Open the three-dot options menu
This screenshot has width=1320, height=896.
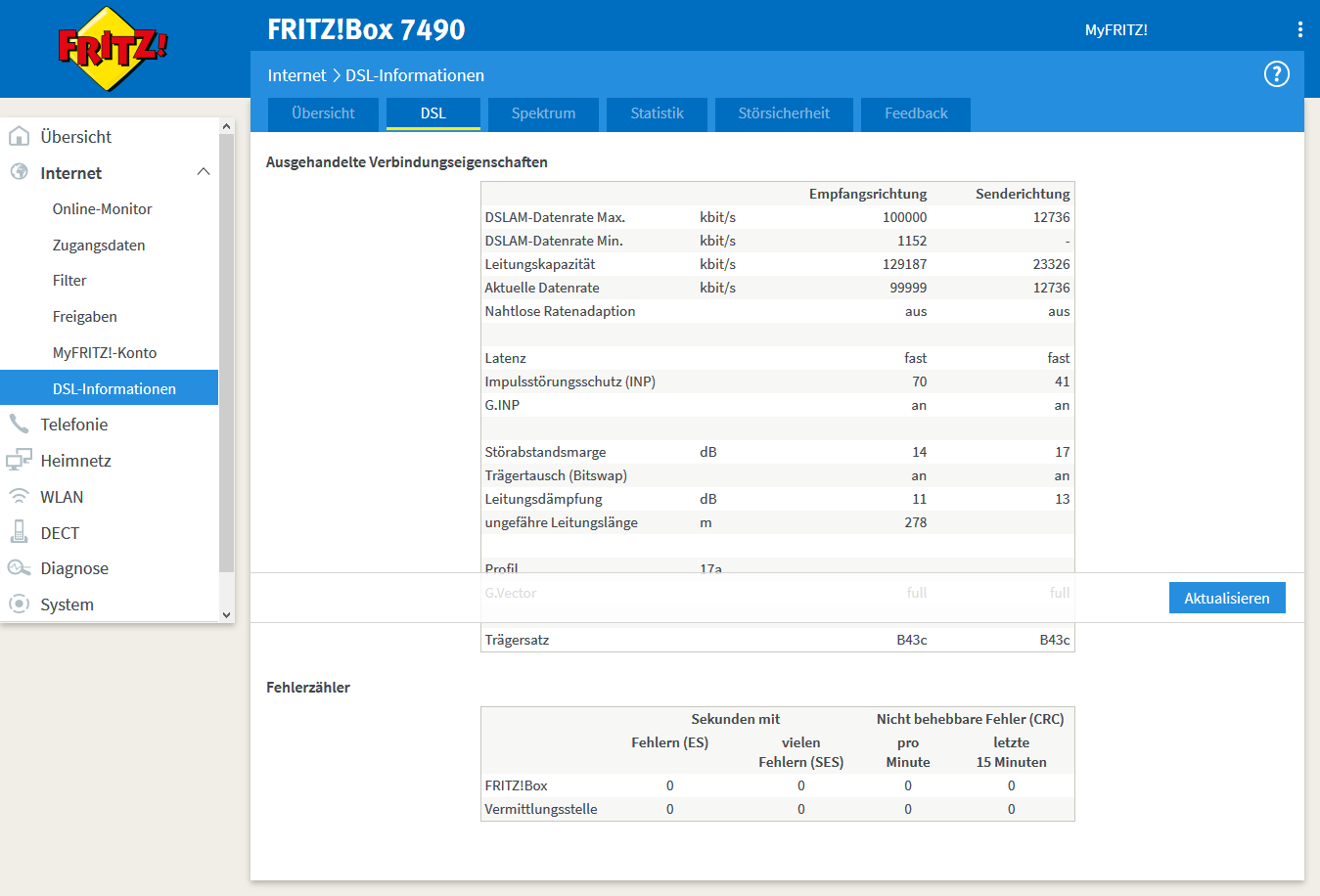[1299, 29]
